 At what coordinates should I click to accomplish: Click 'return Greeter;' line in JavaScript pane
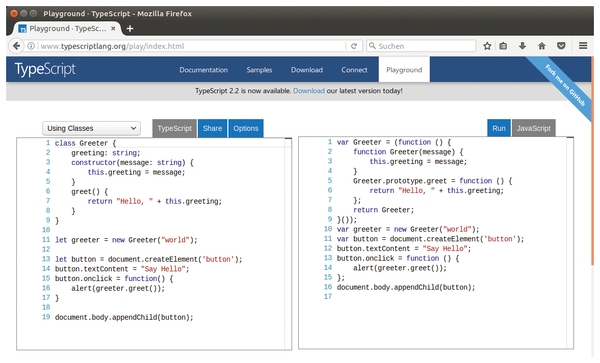tap(383, 210)
